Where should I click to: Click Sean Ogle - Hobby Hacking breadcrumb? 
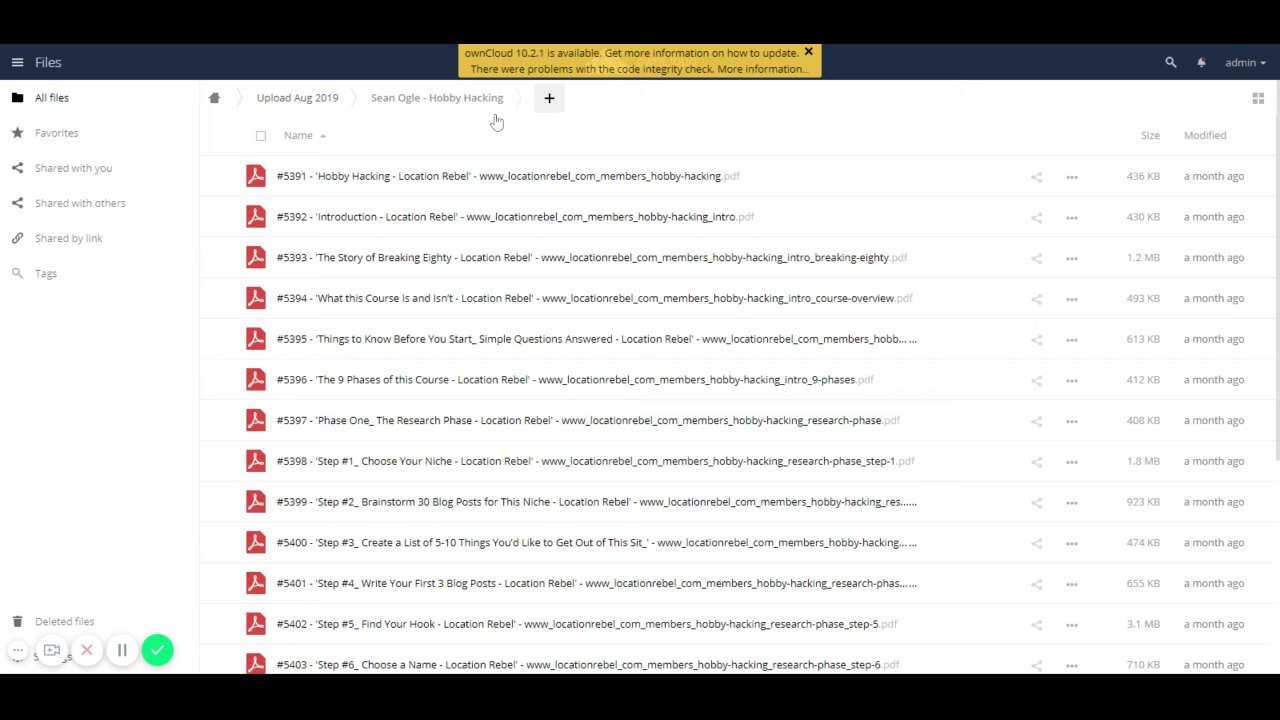437,98
